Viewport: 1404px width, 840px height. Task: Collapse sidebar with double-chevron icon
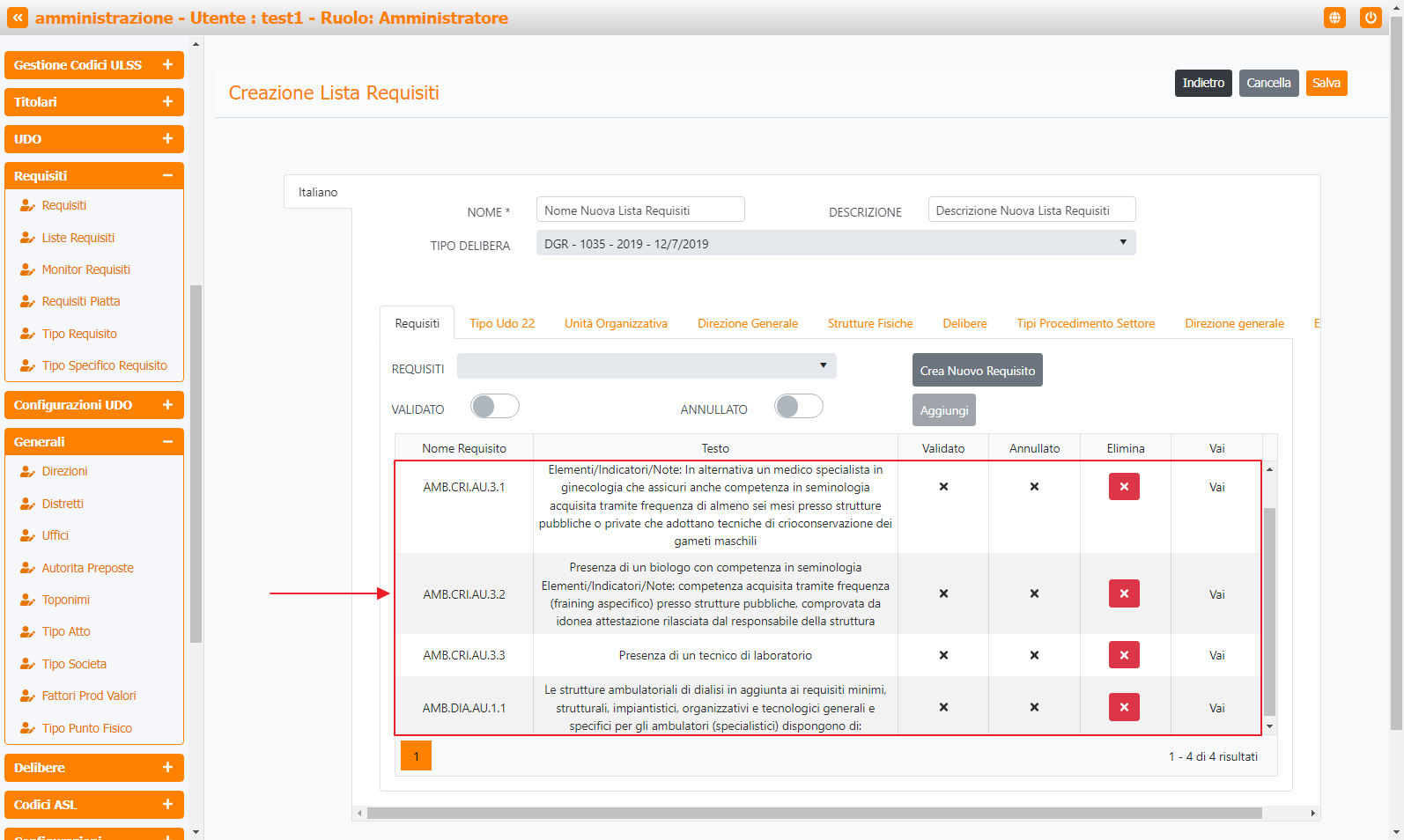coord(18,18)
